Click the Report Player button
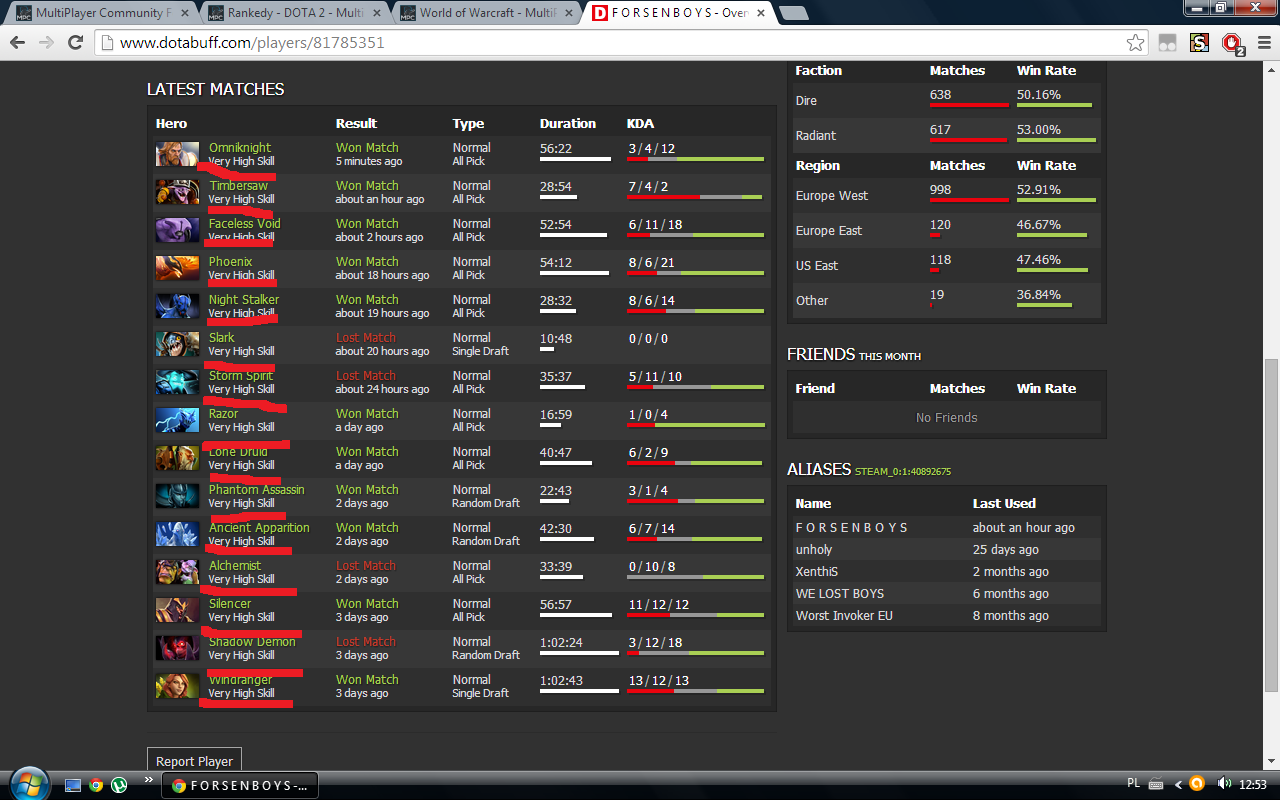The image size is (1280, 800). 194,761
